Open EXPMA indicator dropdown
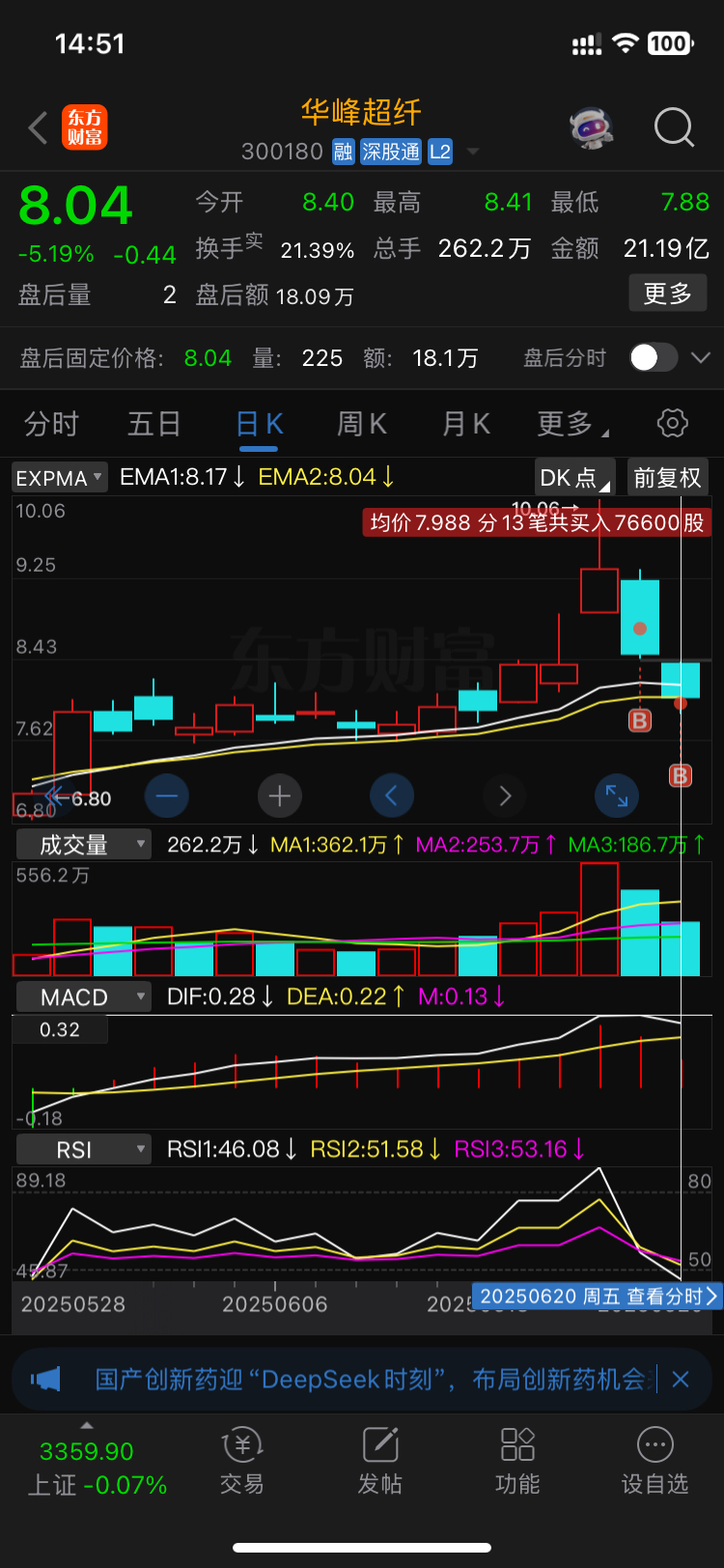 pos(59,477)
